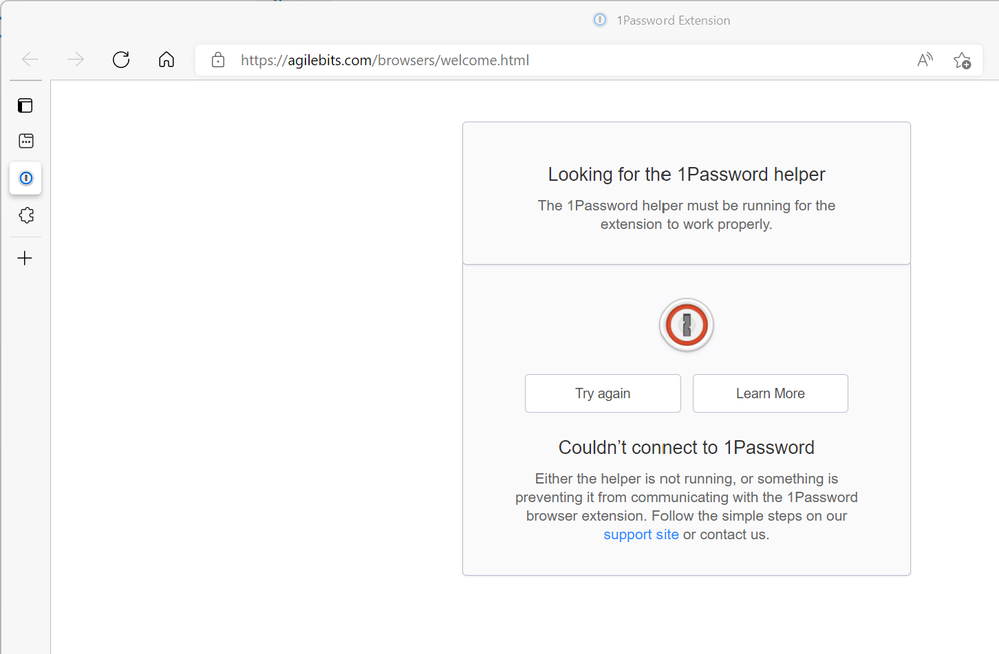
Task: Open a new tab with the plus button
Action: point(26,258)
